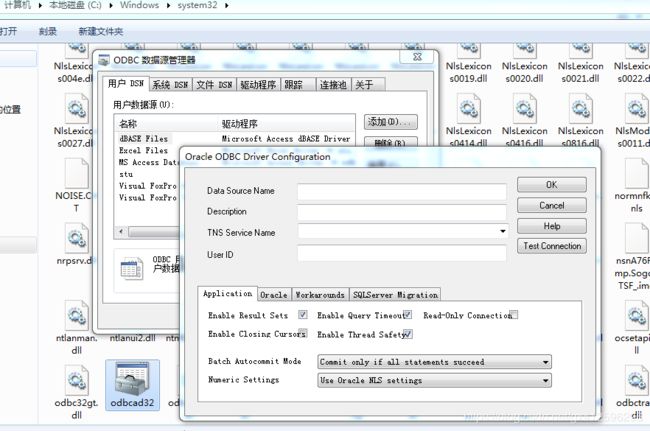Viewport: 650px width, 431px height.
Task: Click the Test Connection button
Action: coord(552,246)
